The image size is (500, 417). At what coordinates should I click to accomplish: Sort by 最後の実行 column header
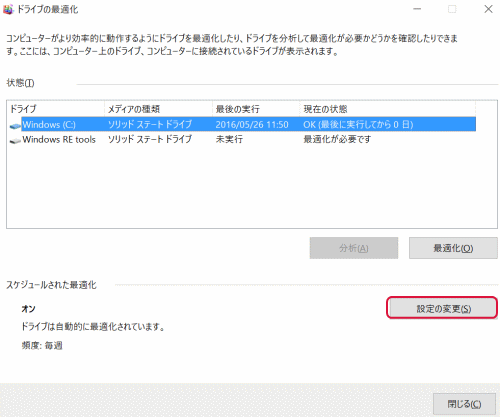pyautogui.click(x=256, y=109)
